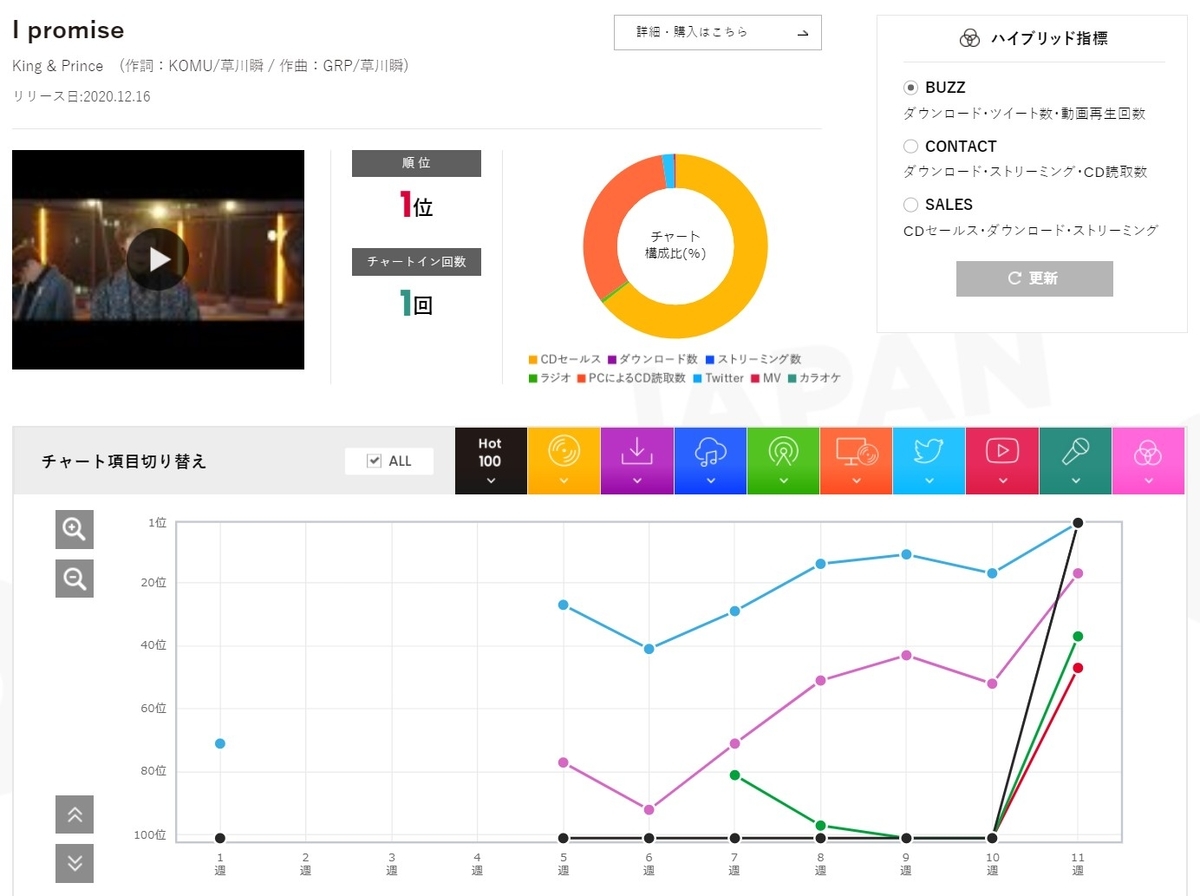Click the 1回 chart-in count value
The width and height of the screenshot is (1200, 896).
(x=416, y=303)
